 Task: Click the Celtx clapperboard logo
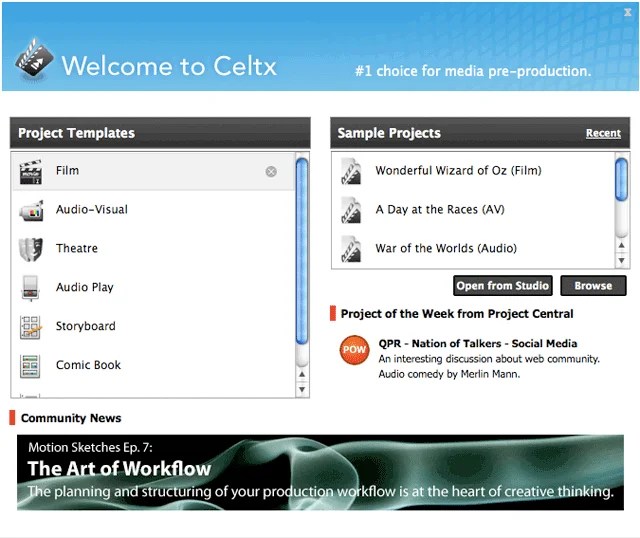pyautogui.click(x=34, y=58)
